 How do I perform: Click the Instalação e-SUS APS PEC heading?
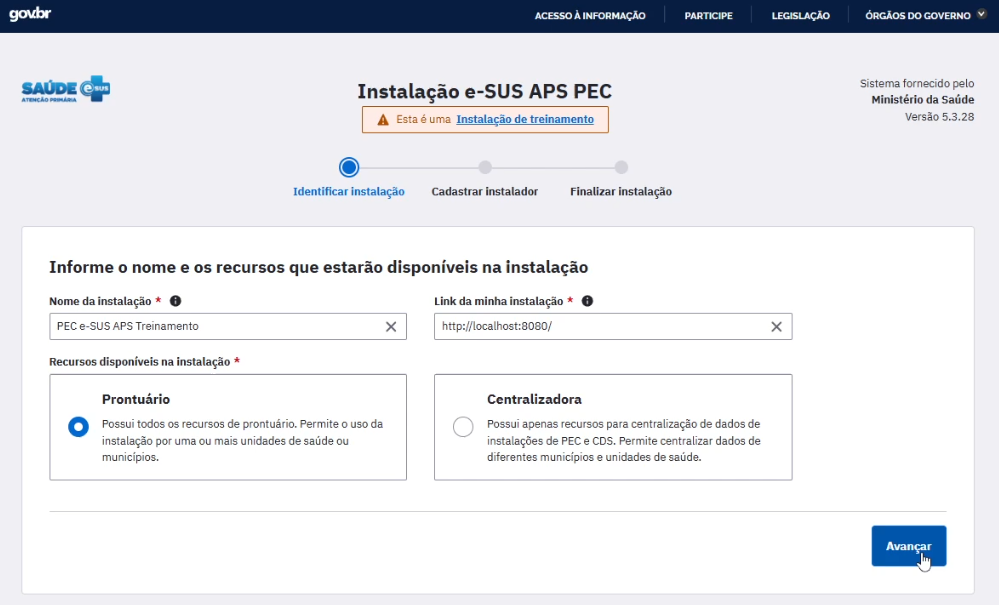(x=484, y=91)
